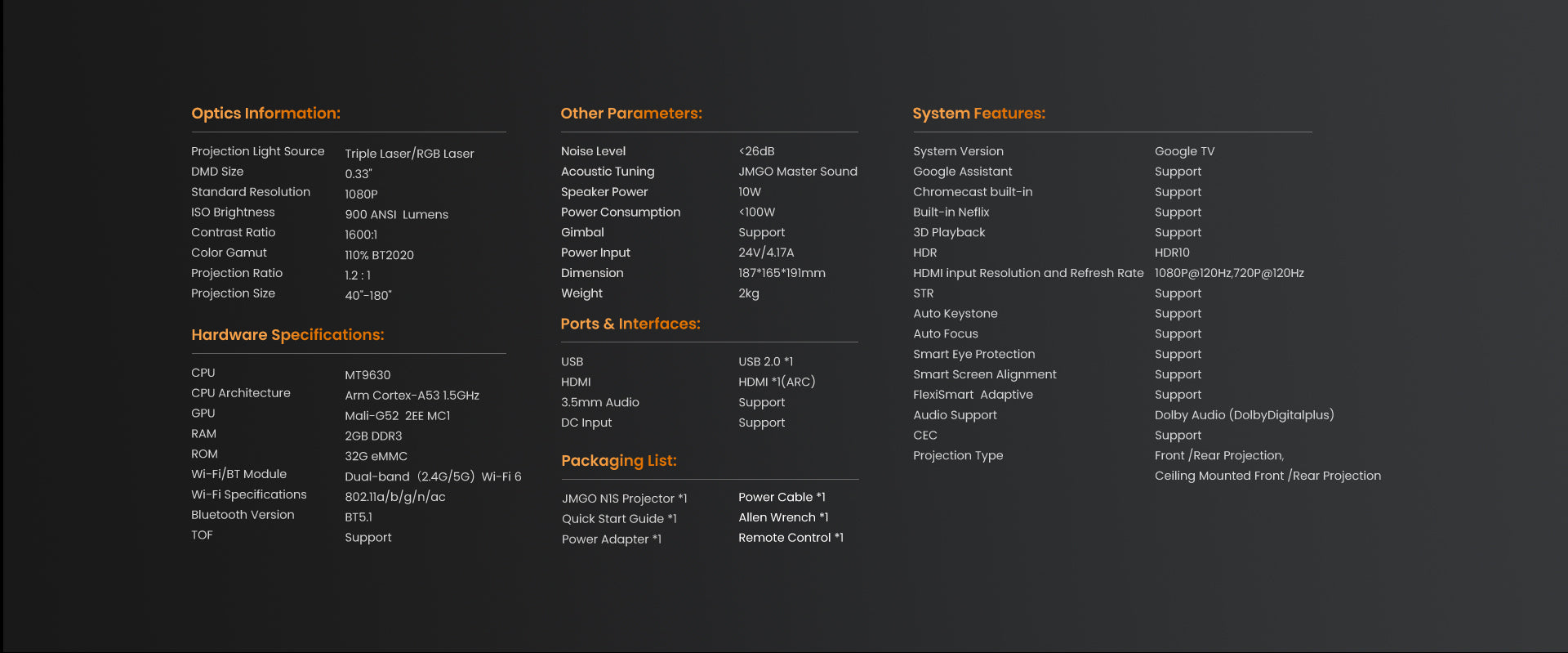
Task: Click the Triple Laser/RGB Laser value
Action: 409,154
